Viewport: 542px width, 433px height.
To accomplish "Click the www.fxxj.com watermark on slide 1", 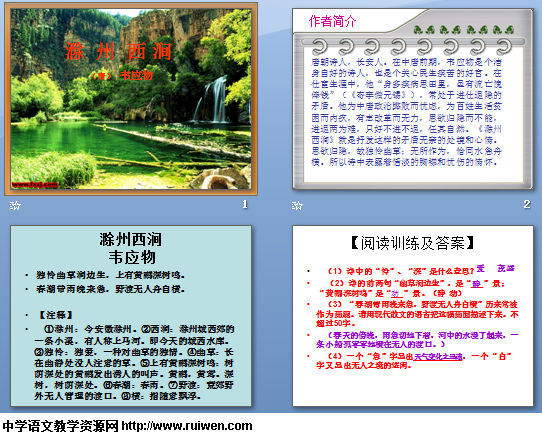I will point(35,184).
